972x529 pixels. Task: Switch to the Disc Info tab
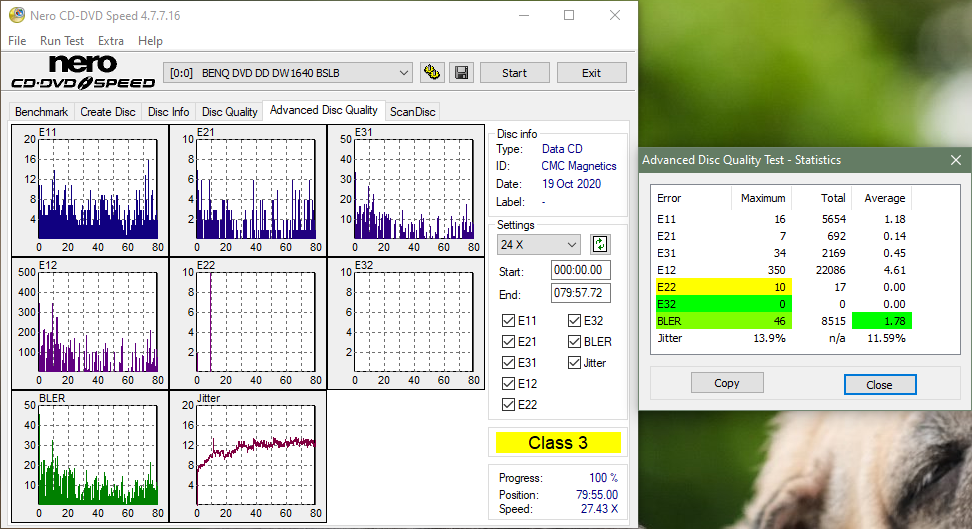(x=169, y=112)
